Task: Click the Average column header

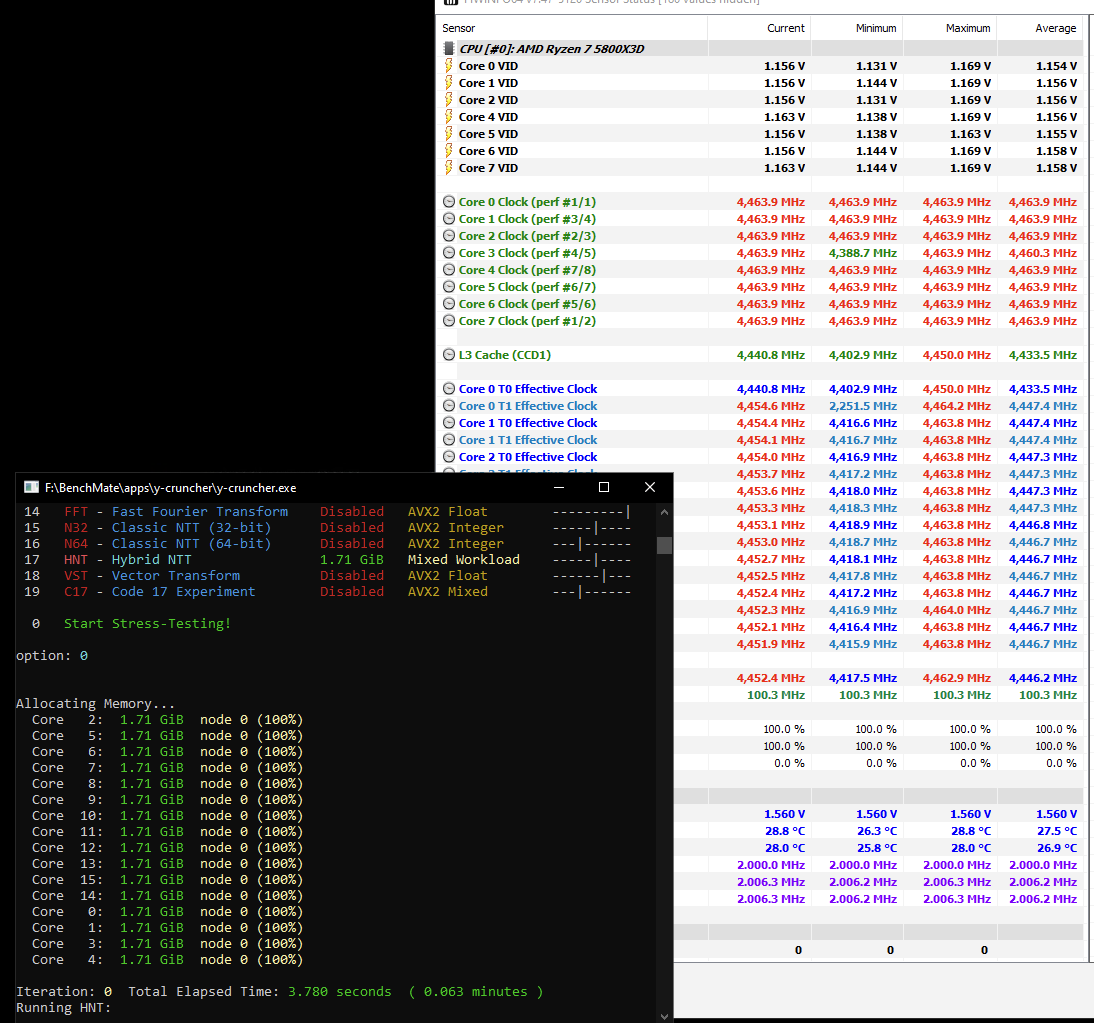Action: (1056, 28)
